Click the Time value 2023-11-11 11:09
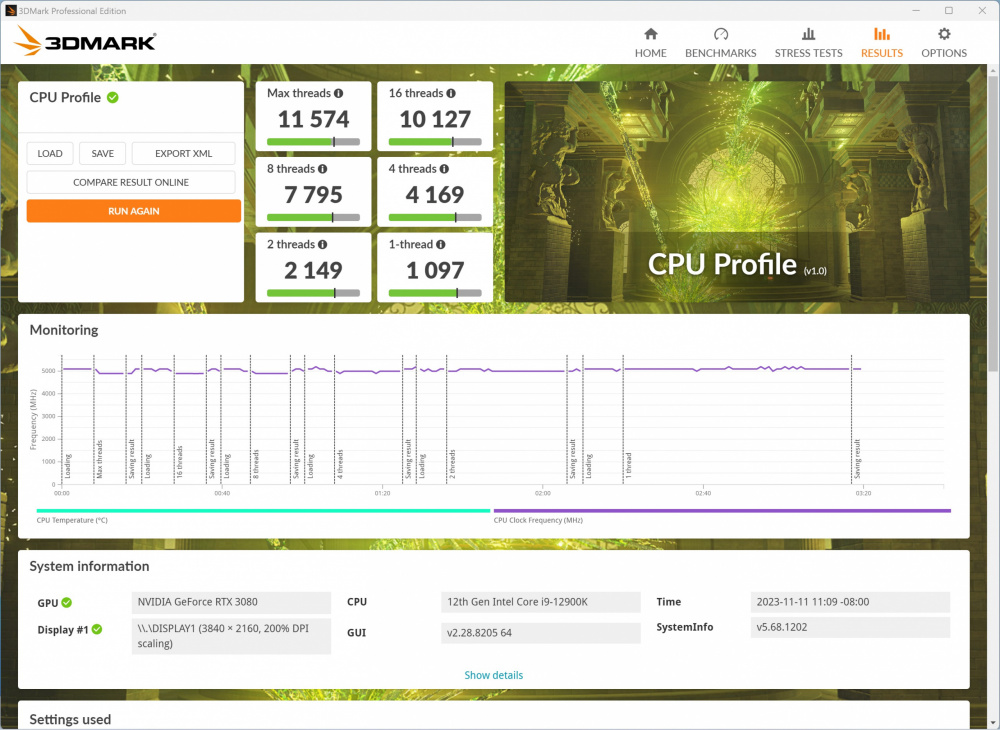This screenshot has height=730, width=1000. point(850,602)
